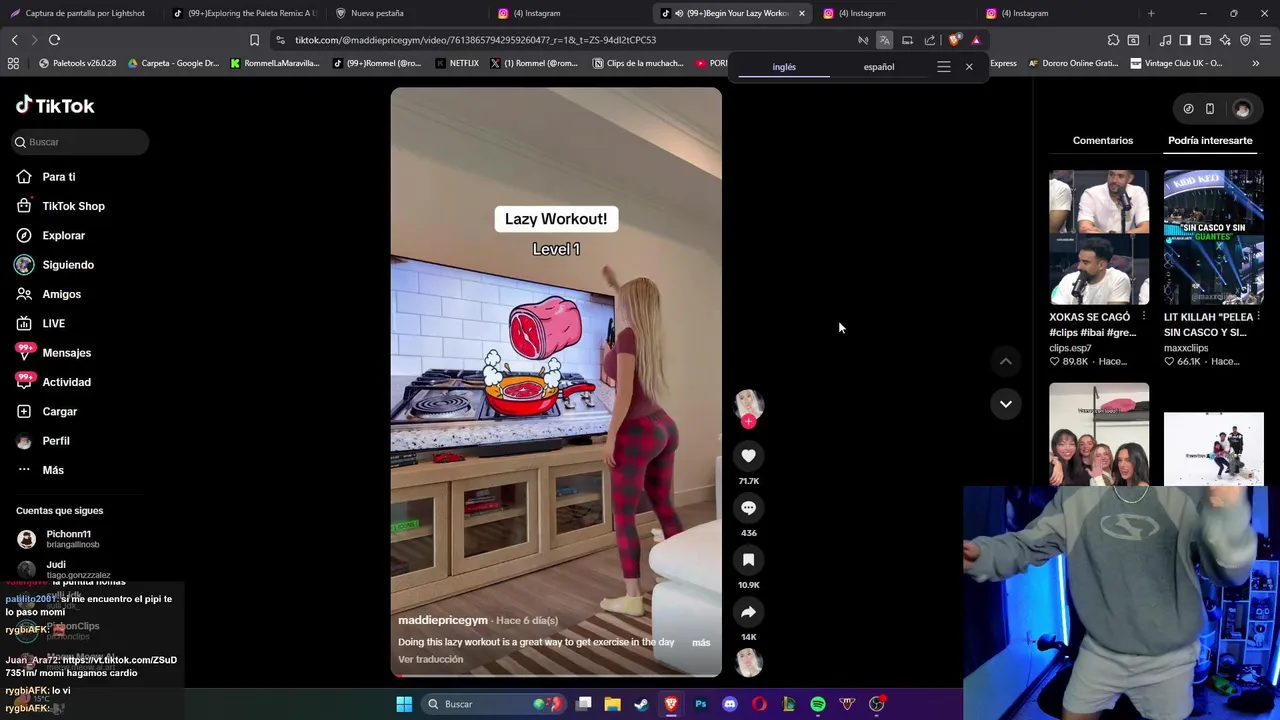The image size is (1280, 720).
Task: Go to the next video with the down arrow
Action: tap(1006, 404)
